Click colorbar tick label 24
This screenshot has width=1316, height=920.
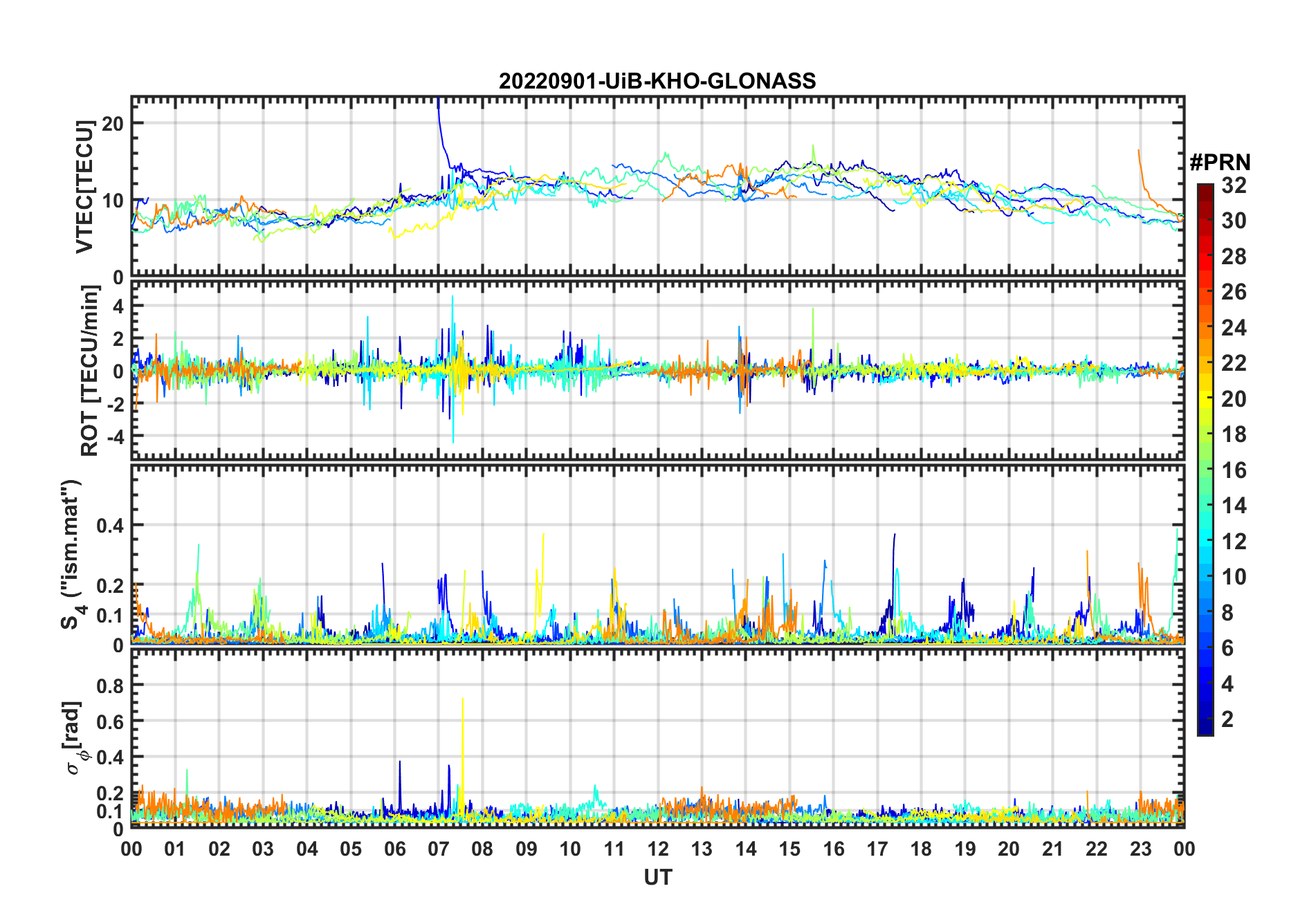(x=1234, y=328)
